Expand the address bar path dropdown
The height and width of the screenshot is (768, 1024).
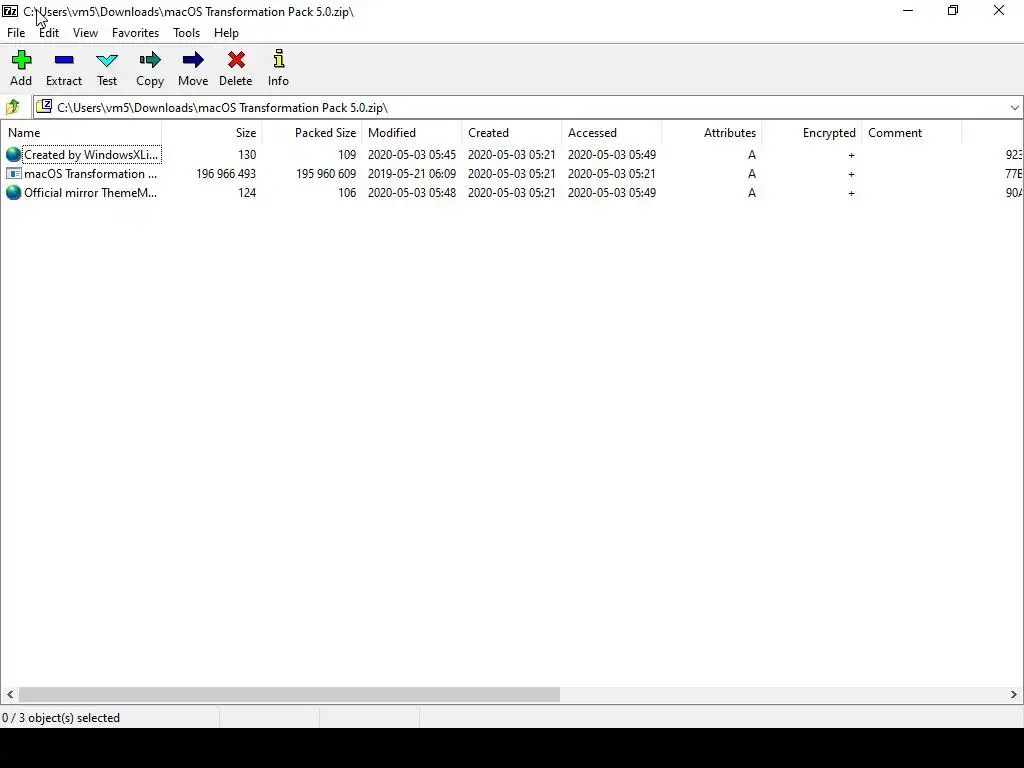(1014, 108)
